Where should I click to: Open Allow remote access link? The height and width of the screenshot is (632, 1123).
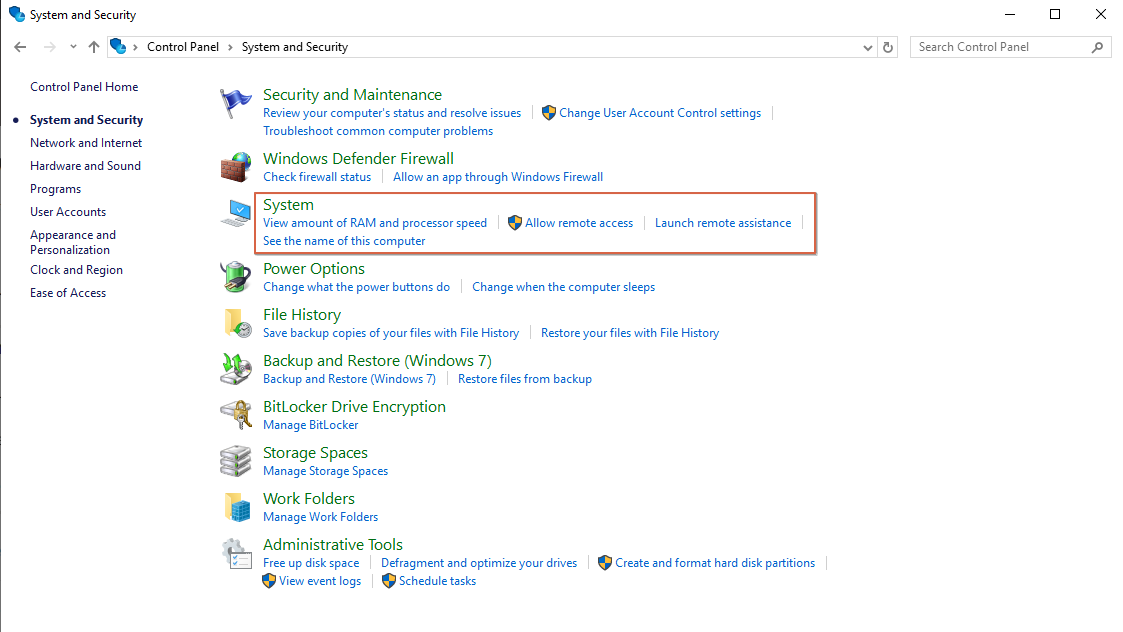click(x=579, y=223)
